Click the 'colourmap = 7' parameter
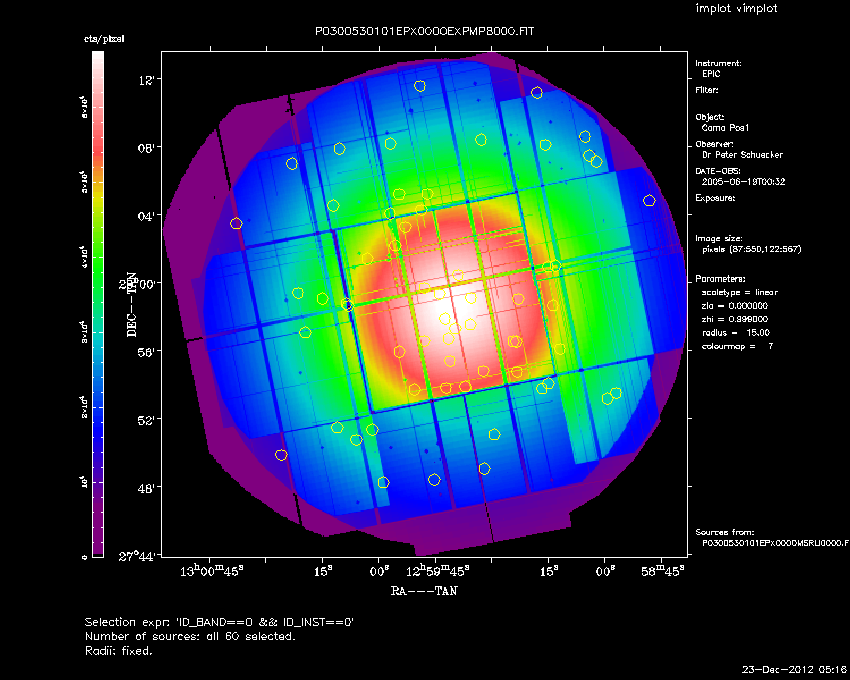The height and width of the screenshot is (680, 850). coord(737,347)
